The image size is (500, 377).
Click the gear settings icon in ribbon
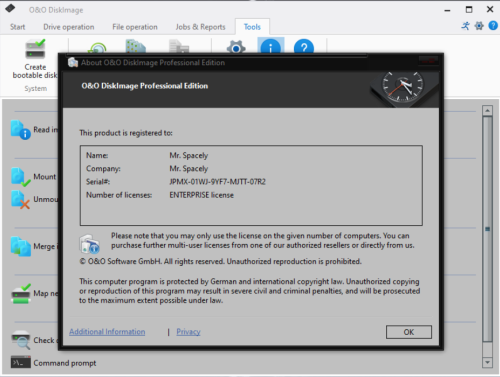click(236, 47)
